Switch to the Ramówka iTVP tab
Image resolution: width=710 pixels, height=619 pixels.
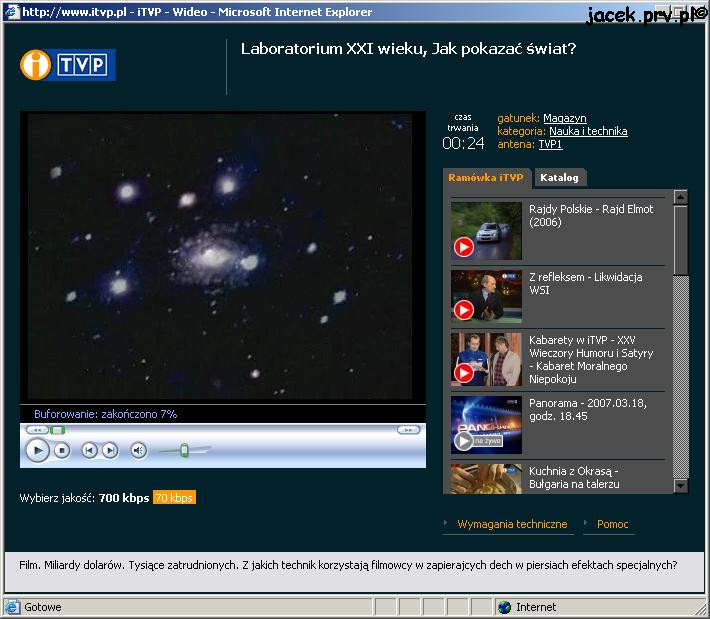[485, 178]
